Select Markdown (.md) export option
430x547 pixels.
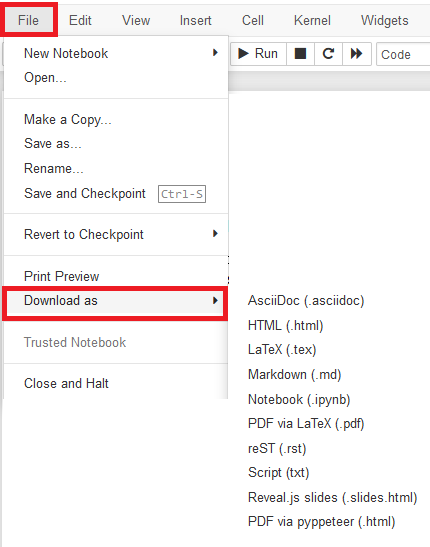pyautogui.click(x=294, y=375)
